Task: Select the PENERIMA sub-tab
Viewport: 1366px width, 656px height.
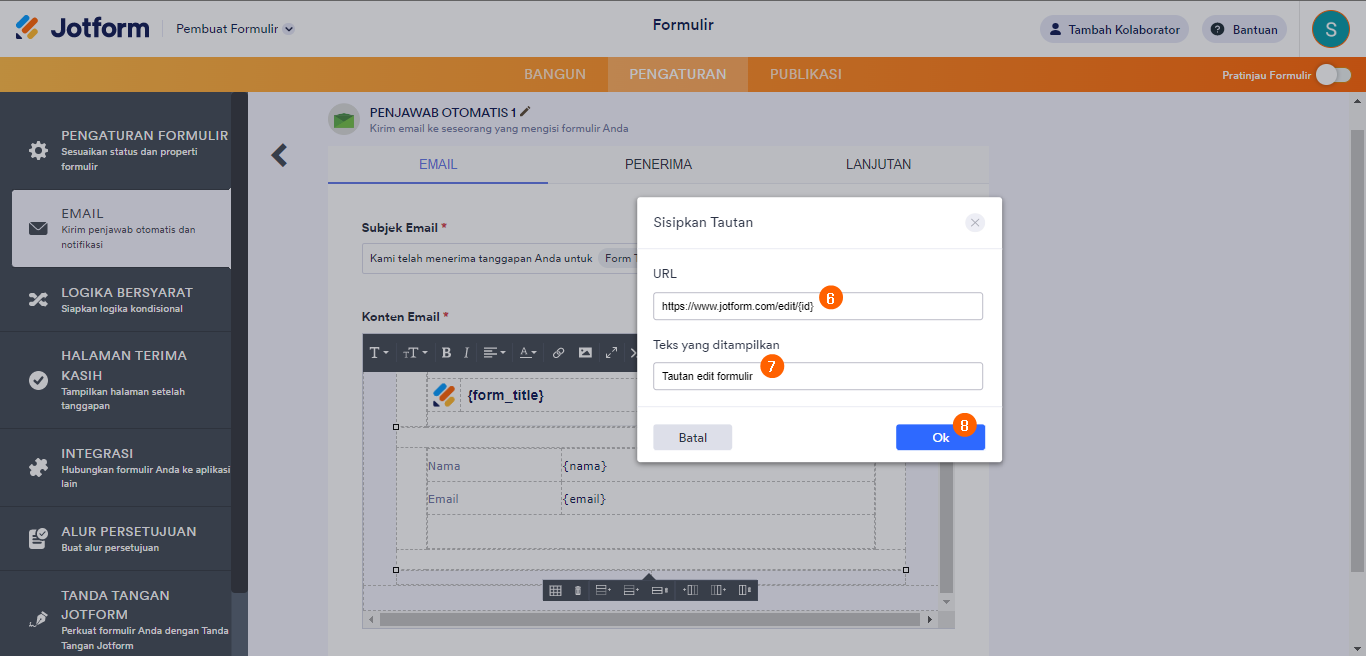Action: tap(658, 164)
